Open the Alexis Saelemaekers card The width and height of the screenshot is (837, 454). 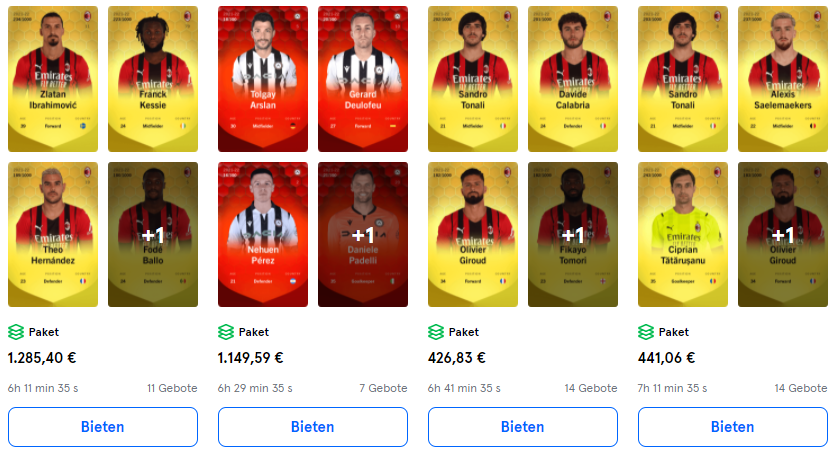point(783,79)
